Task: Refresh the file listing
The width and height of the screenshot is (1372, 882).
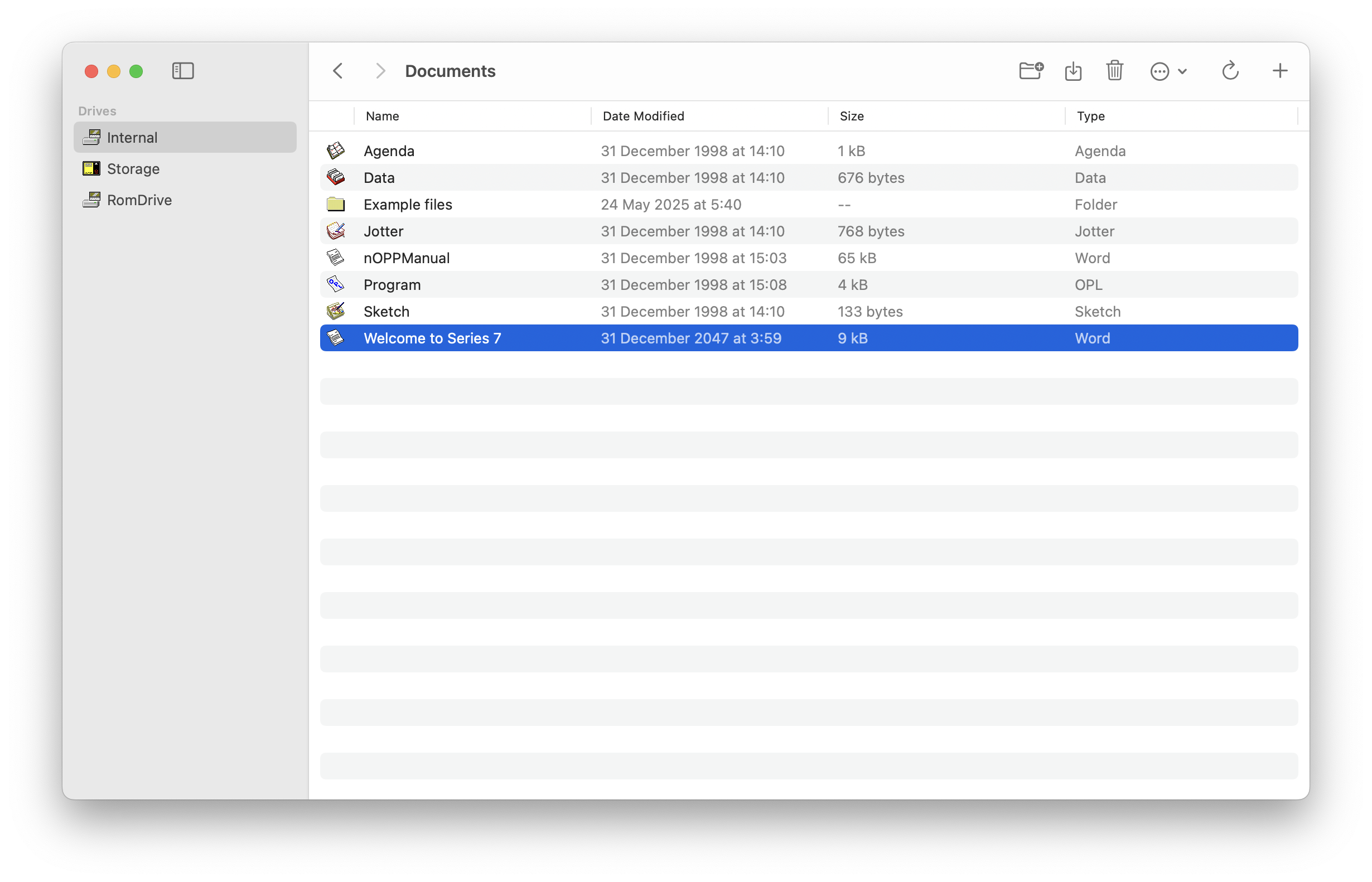Action: (x=1230, y=70)
